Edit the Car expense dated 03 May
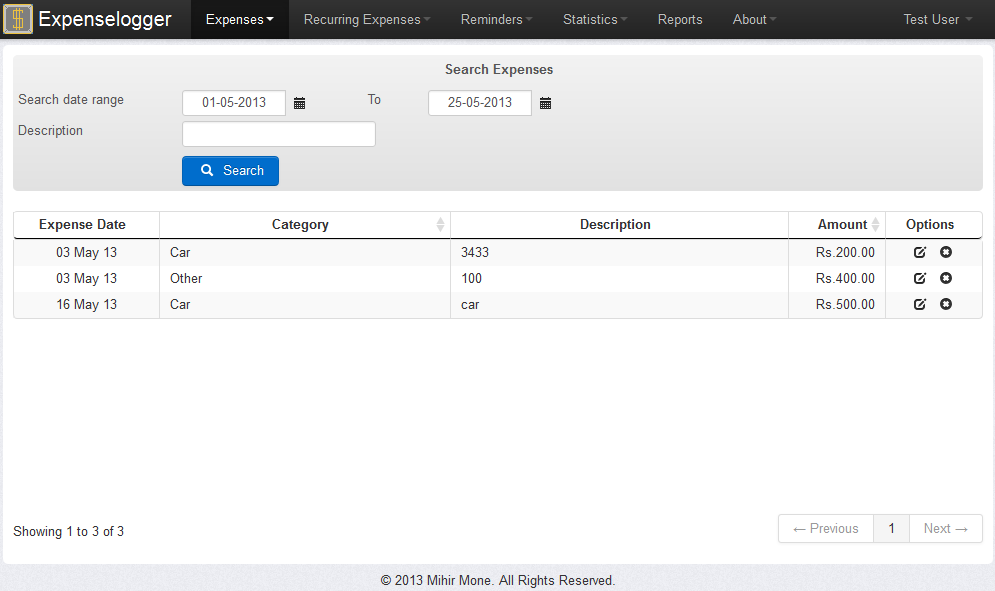995x591 pixels. pyautogui.click(x=919, y=252)
